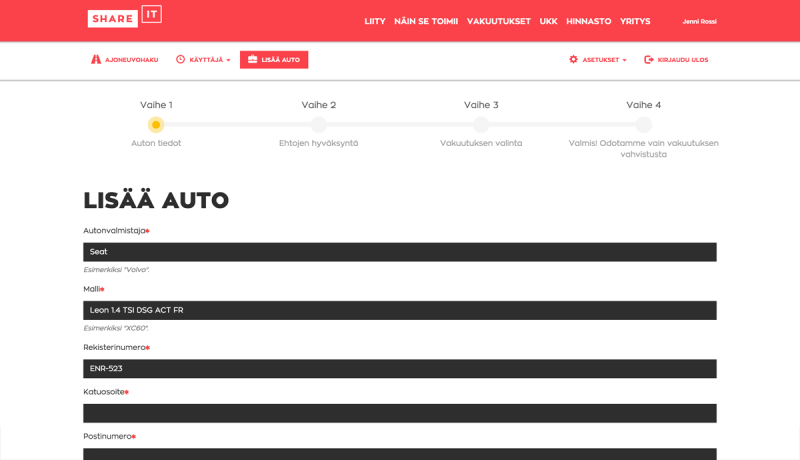
Task: Select the Vaihe 3 step circle
Action: tap(481, 124)
